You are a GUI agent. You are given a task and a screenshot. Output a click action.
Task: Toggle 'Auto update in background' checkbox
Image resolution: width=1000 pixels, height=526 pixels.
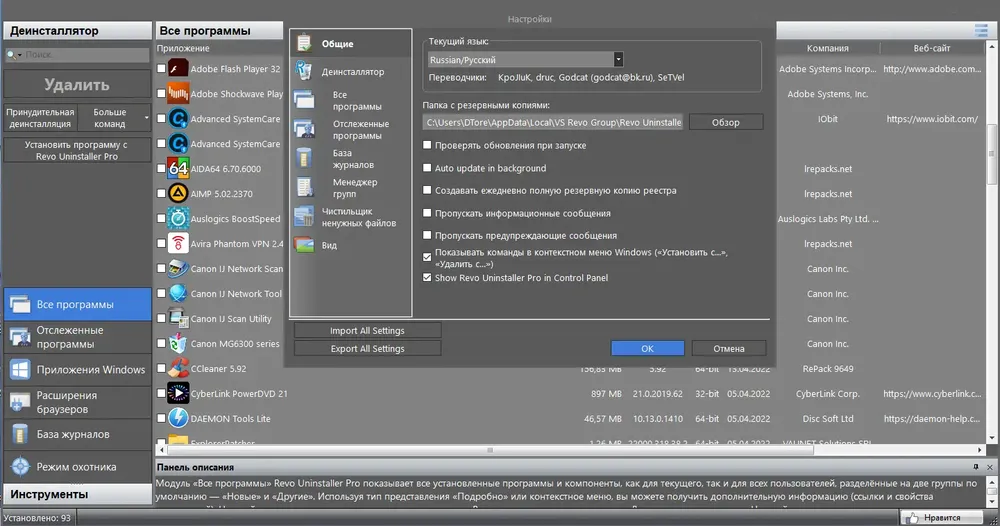[427, 168]
